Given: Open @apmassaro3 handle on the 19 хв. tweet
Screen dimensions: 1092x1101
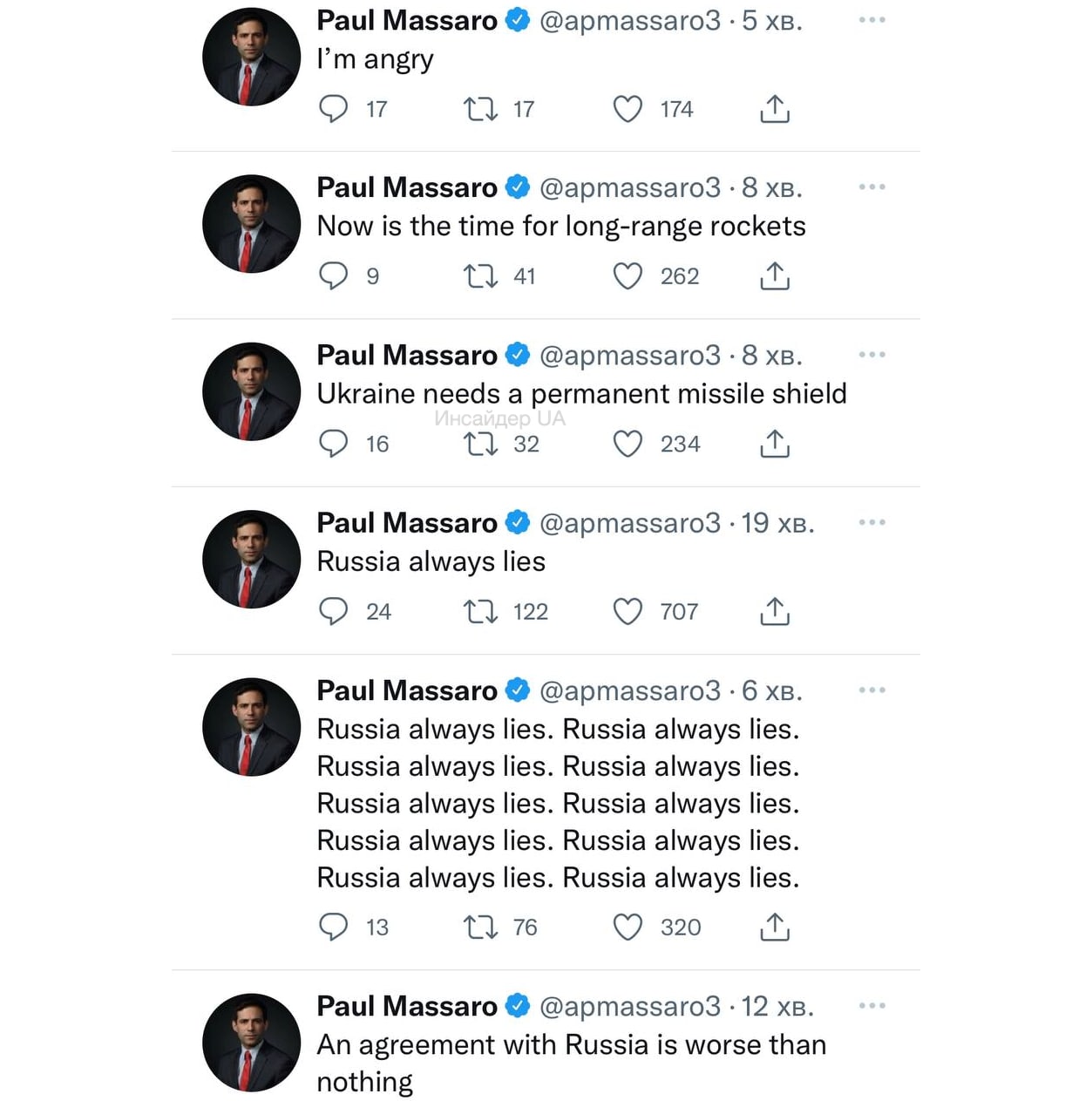Looking at the screenshot, I should tap(630, 523).
